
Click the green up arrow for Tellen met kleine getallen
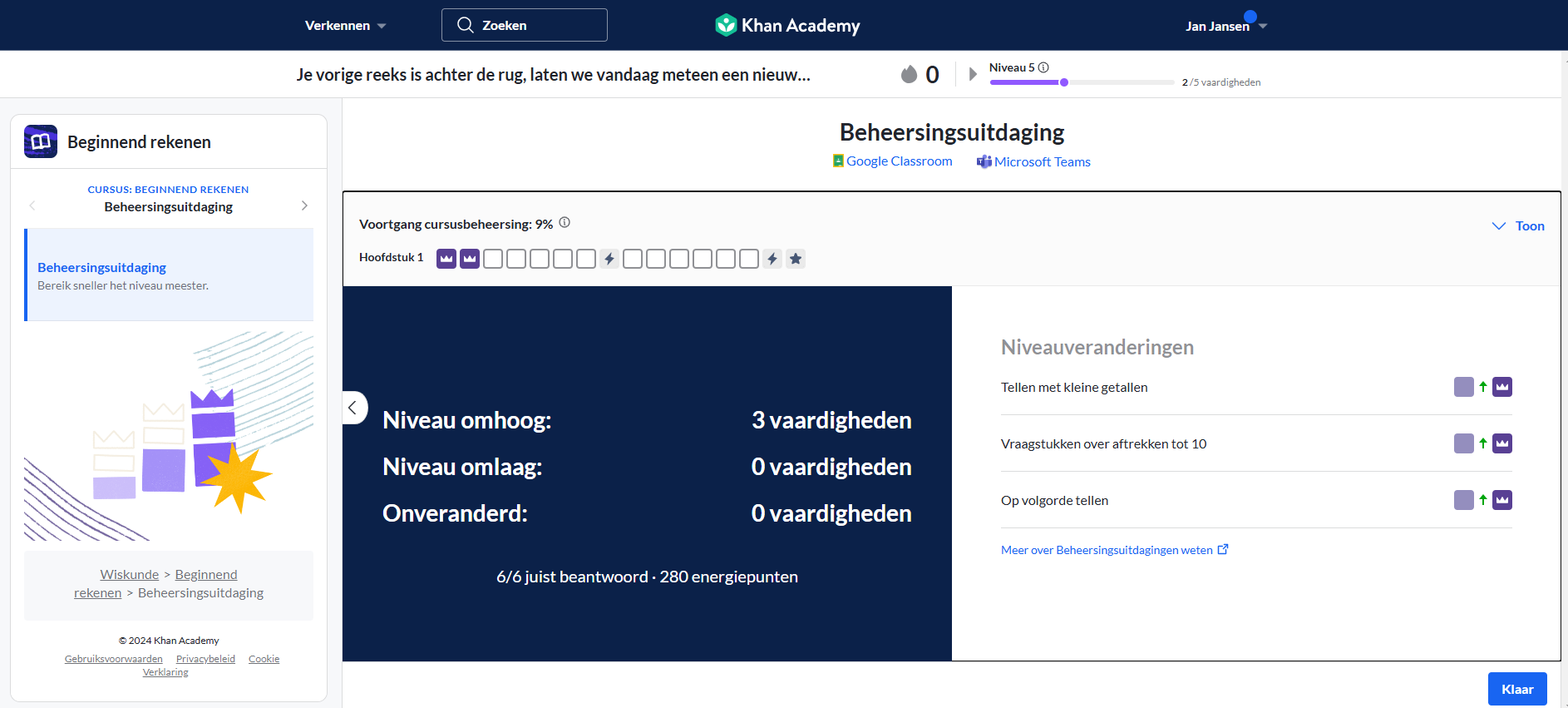[x=1483, y=387]
